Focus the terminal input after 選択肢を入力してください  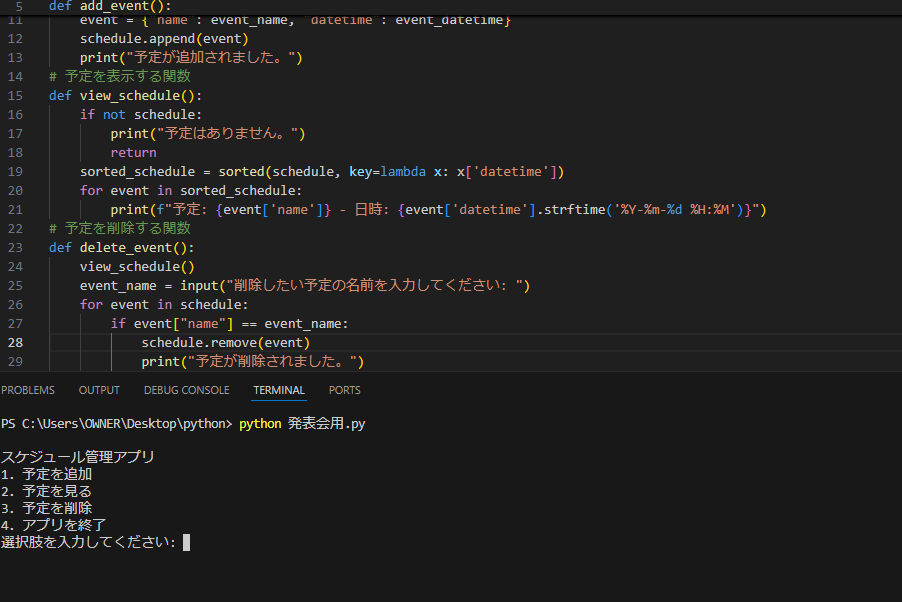[186, 542]
